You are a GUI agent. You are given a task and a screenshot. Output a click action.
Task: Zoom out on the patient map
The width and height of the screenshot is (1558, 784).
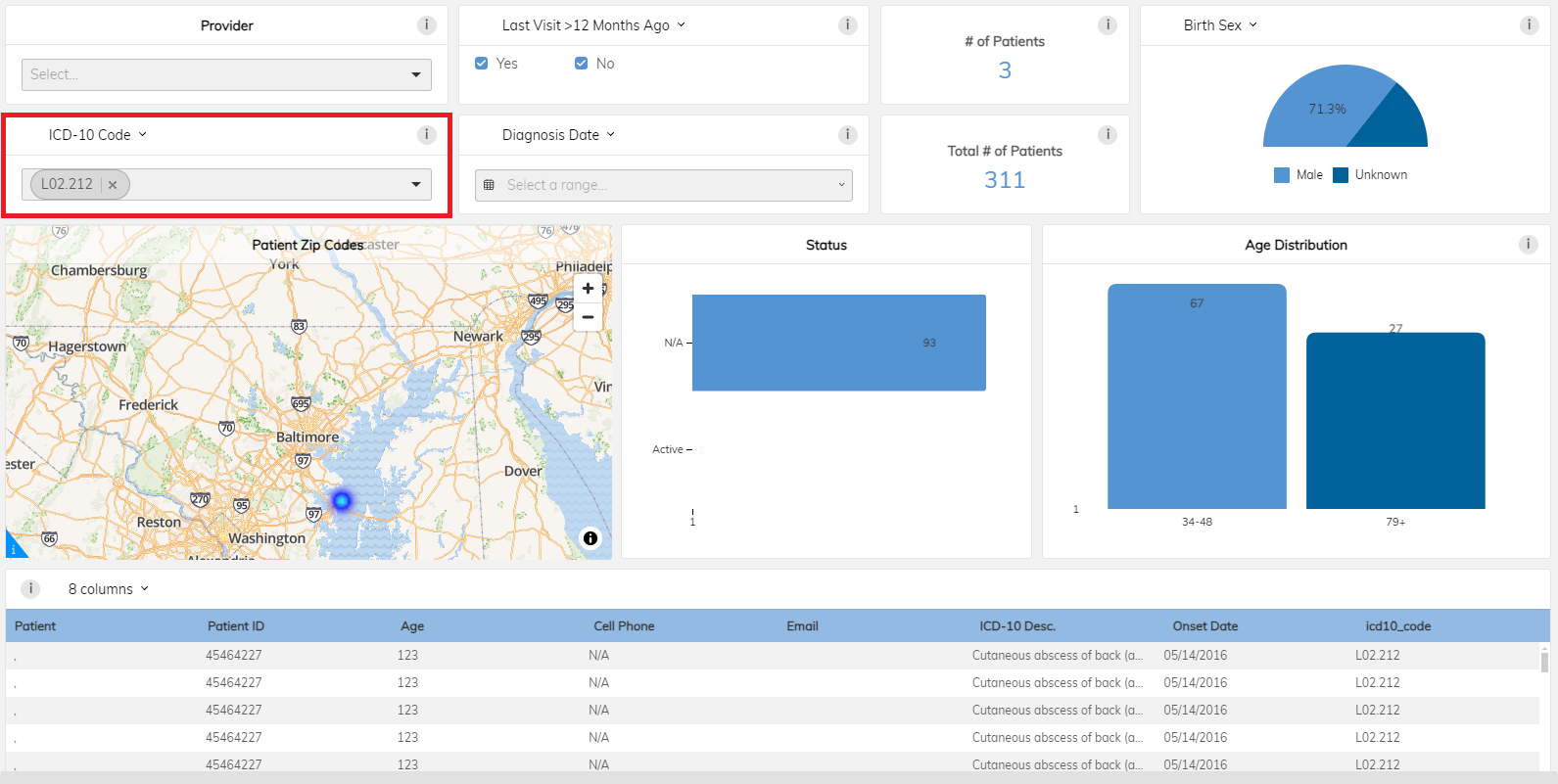pos(588,317)
